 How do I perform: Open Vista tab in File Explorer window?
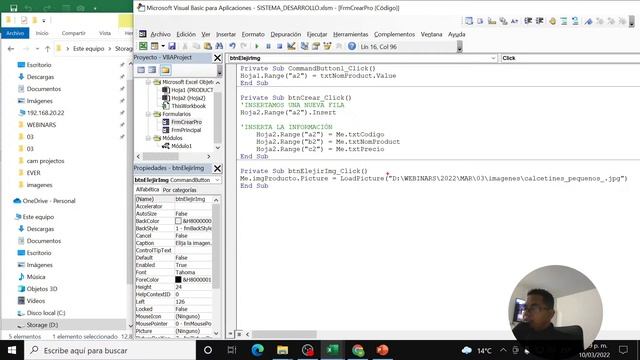[x=105, y=33]
